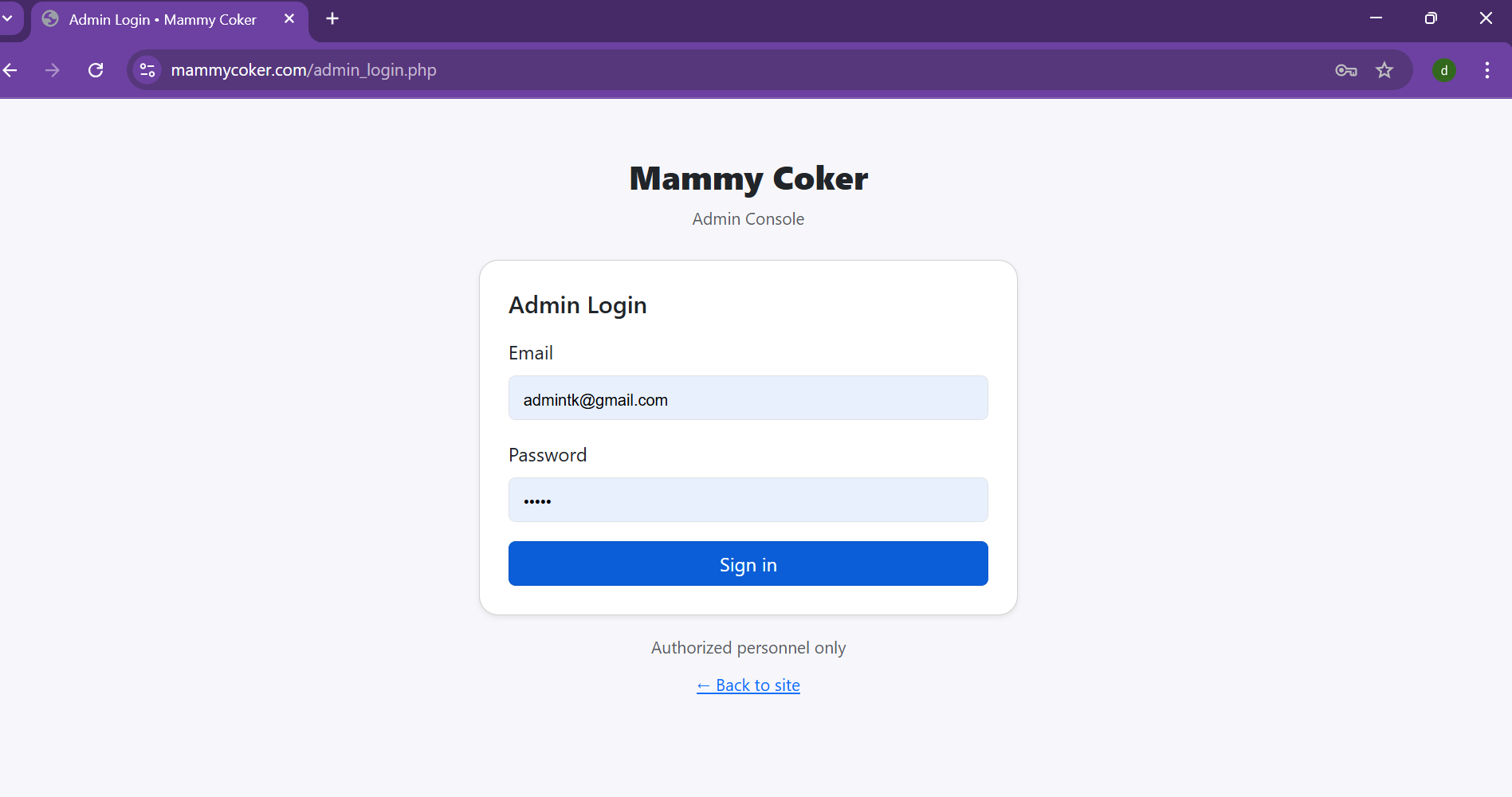Click the browser forward arrow
Image resolution: width=1512 pixels, height=797 pixels.
(x=53, y=70)
